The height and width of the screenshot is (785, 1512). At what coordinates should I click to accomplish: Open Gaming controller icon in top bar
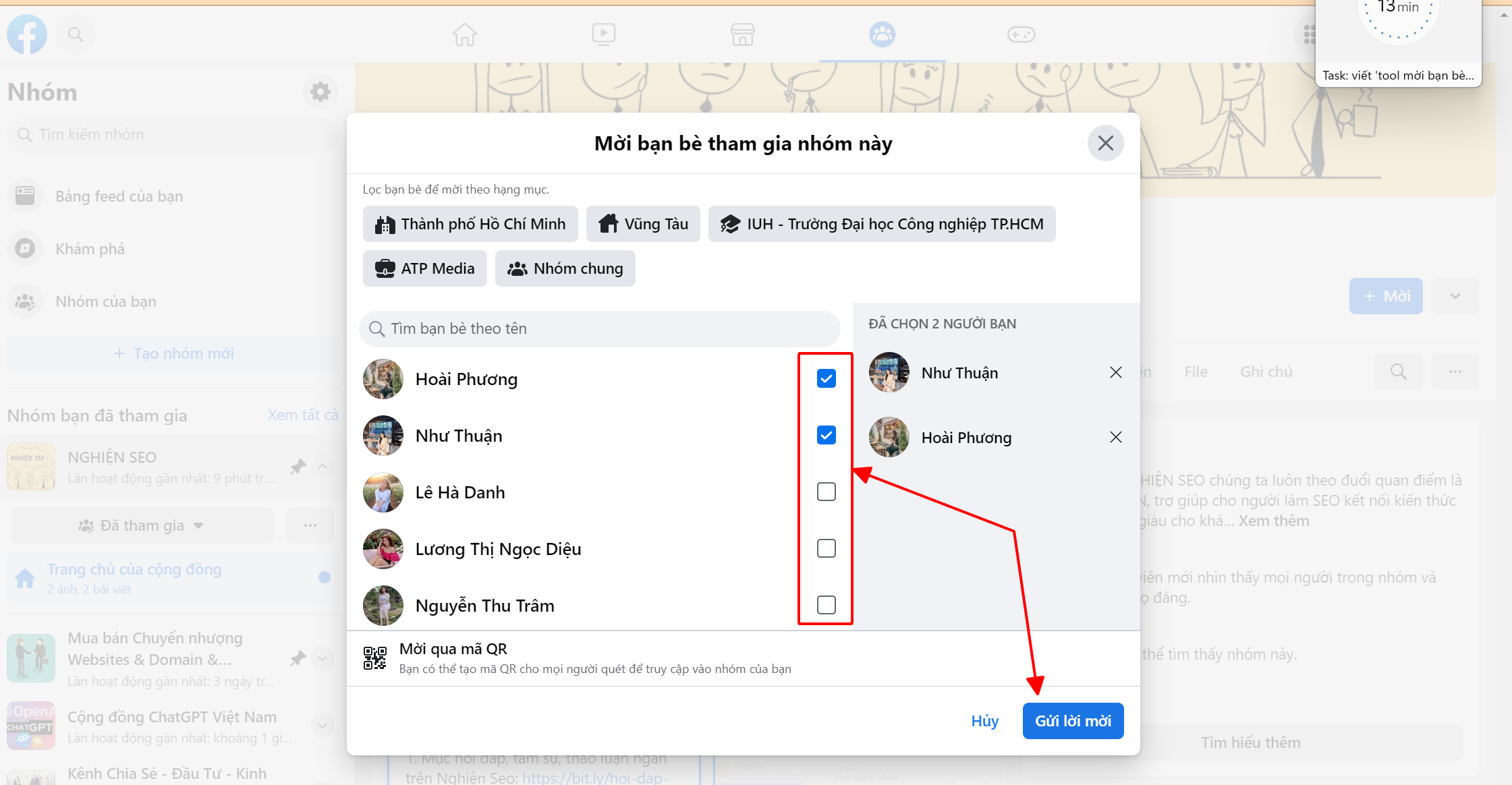1021,34
